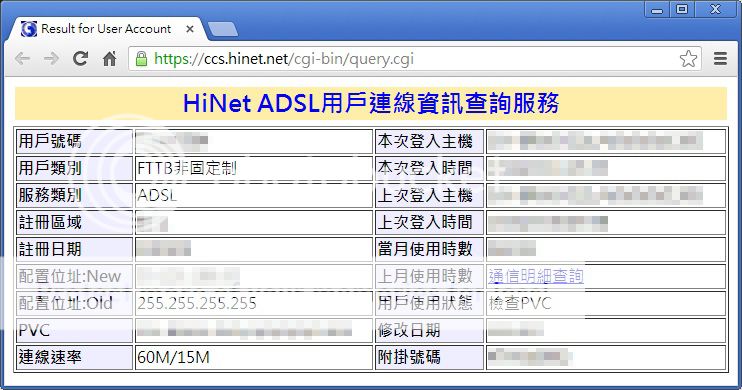The image size is (742, 390).
Task: Close the Chrome window
Action: pos(716,9)
